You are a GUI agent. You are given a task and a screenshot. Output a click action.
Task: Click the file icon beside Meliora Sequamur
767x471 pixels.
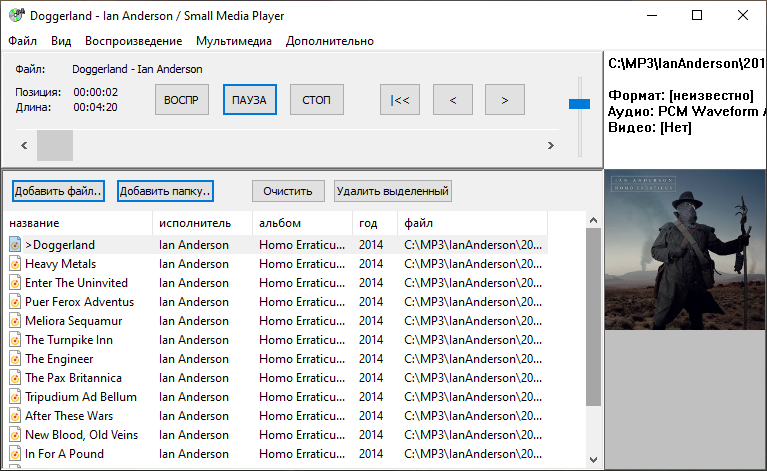tap(15, 321)
